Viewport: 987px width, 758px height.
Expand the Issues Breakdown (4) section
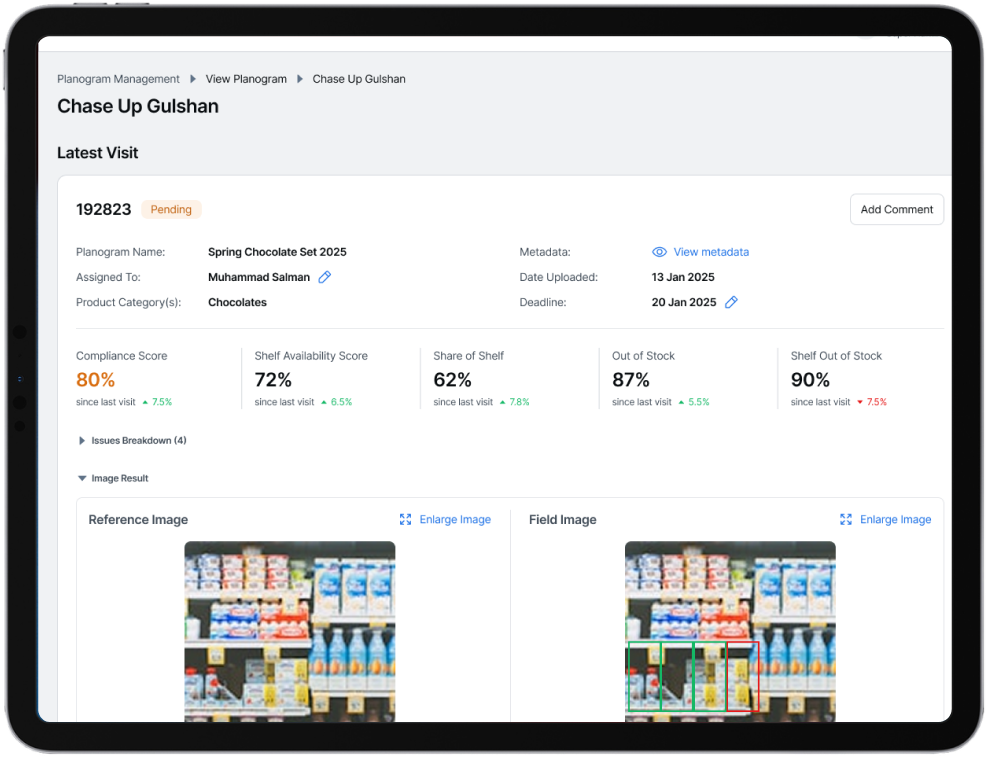82,440
